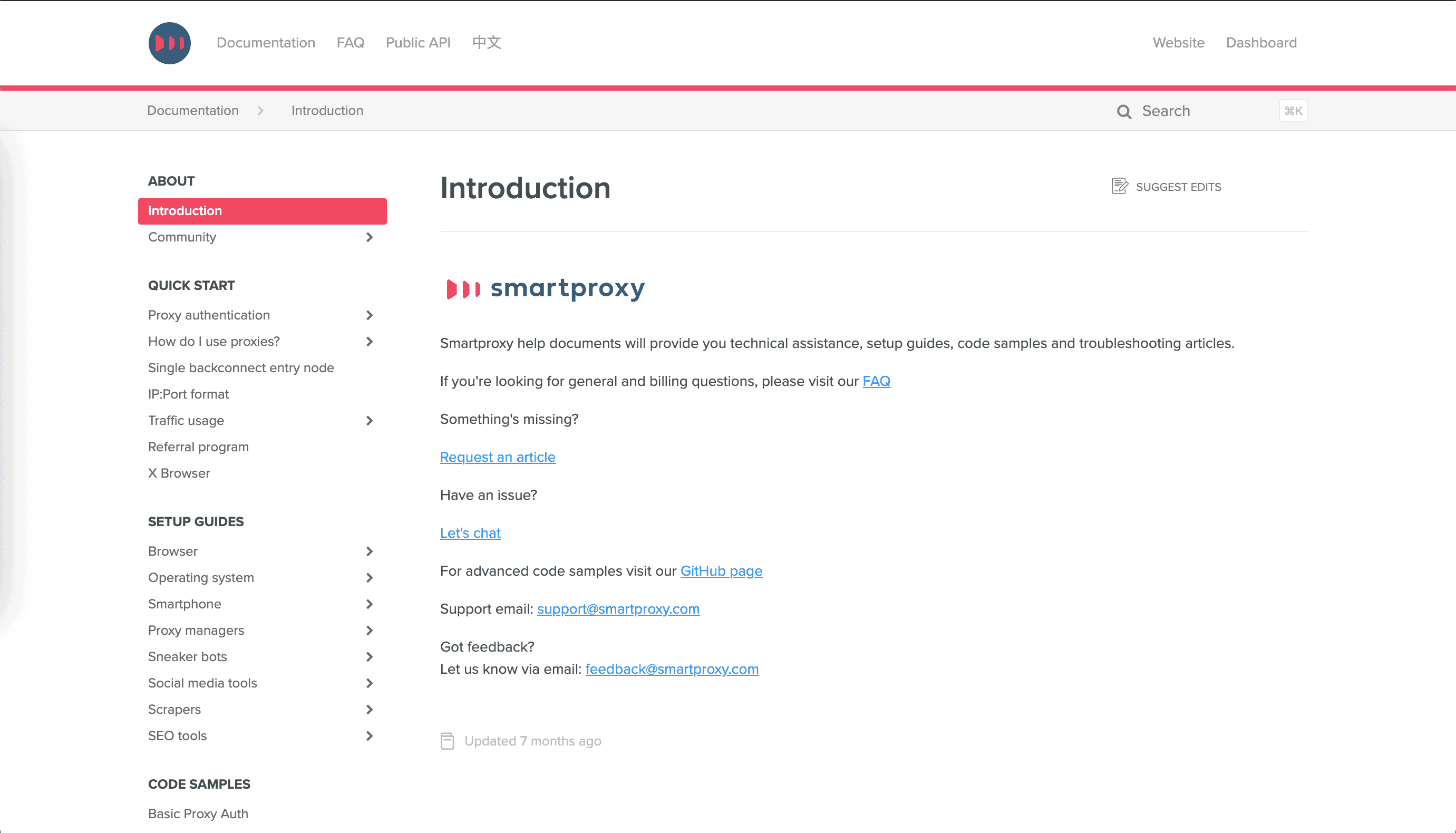The image size is (1456, 833).
Task: Expand Scrapers chevron
Action: point(370,710)
